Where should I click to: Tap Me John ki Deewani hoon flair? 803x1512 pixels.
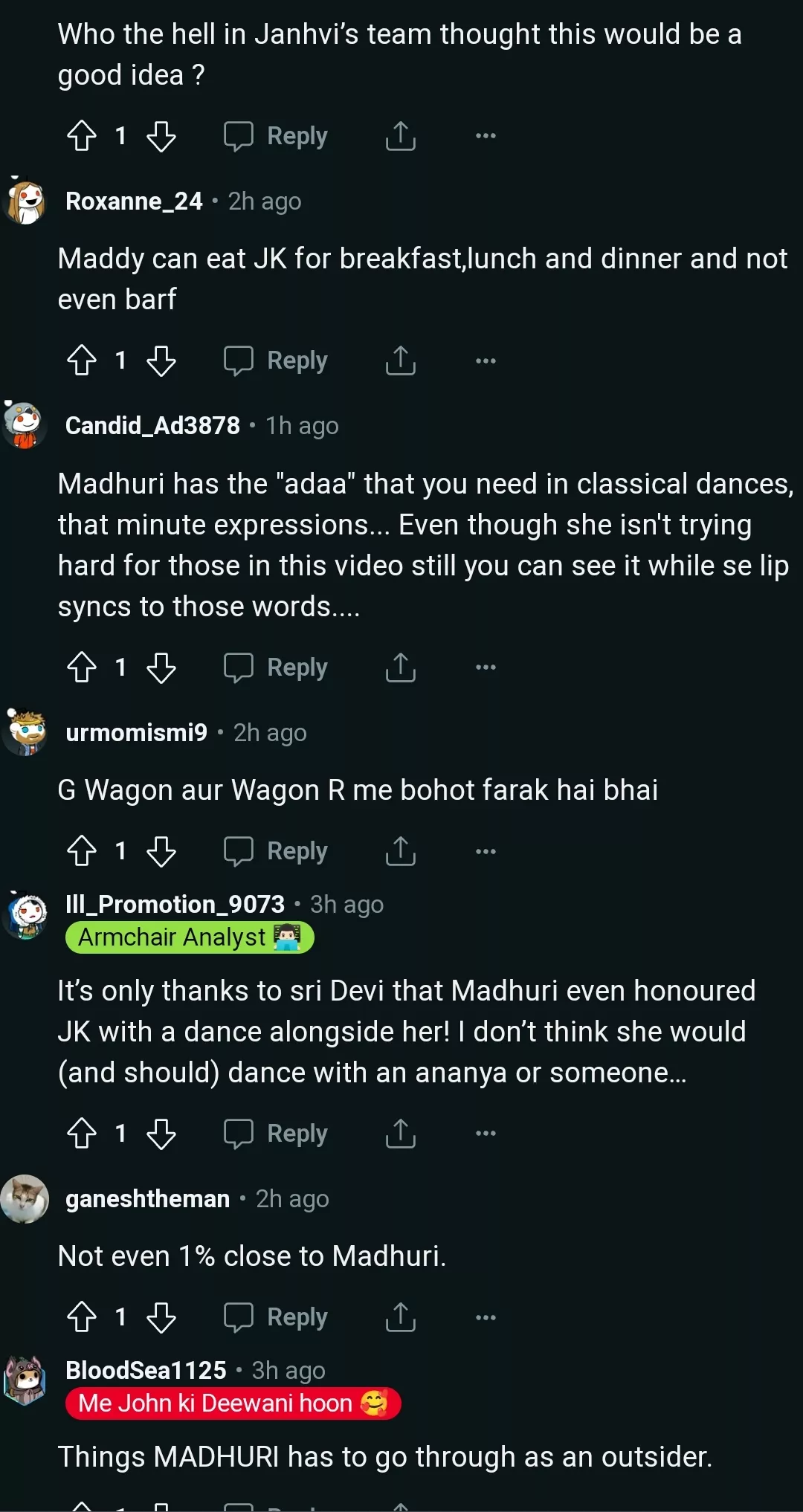(x=233, y=1403)
